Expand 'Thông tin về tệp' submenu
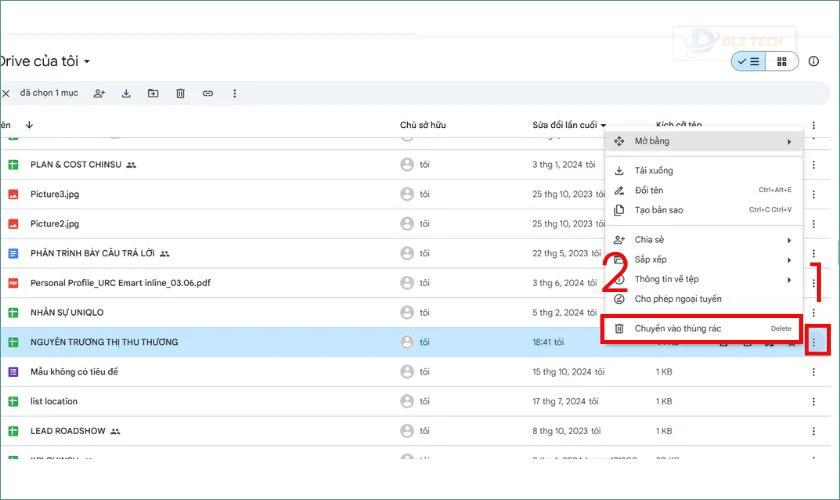 pyautogui.click(x=704, y=279)
